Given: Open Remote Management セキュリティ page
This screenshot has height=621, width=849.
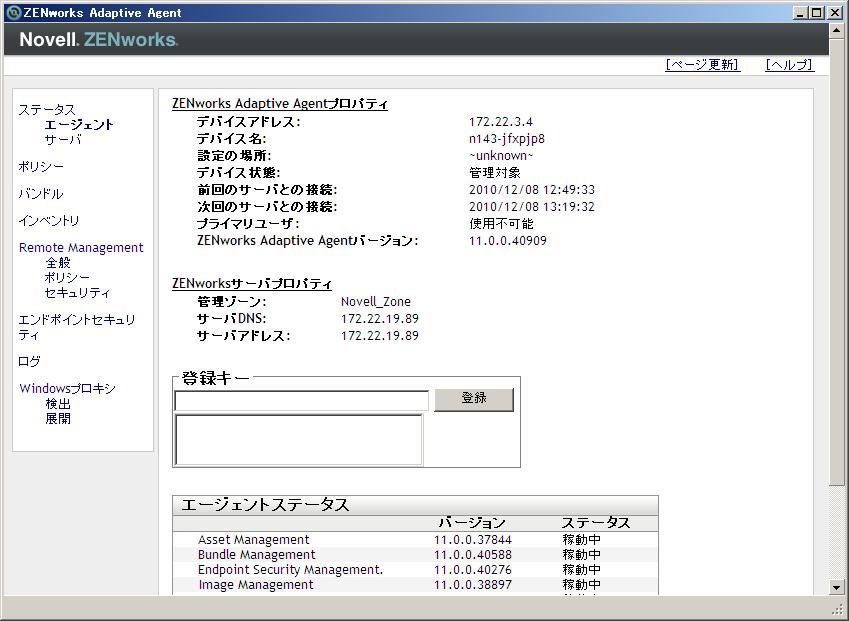Looking at the screenshot, I should tap(77, 293).
